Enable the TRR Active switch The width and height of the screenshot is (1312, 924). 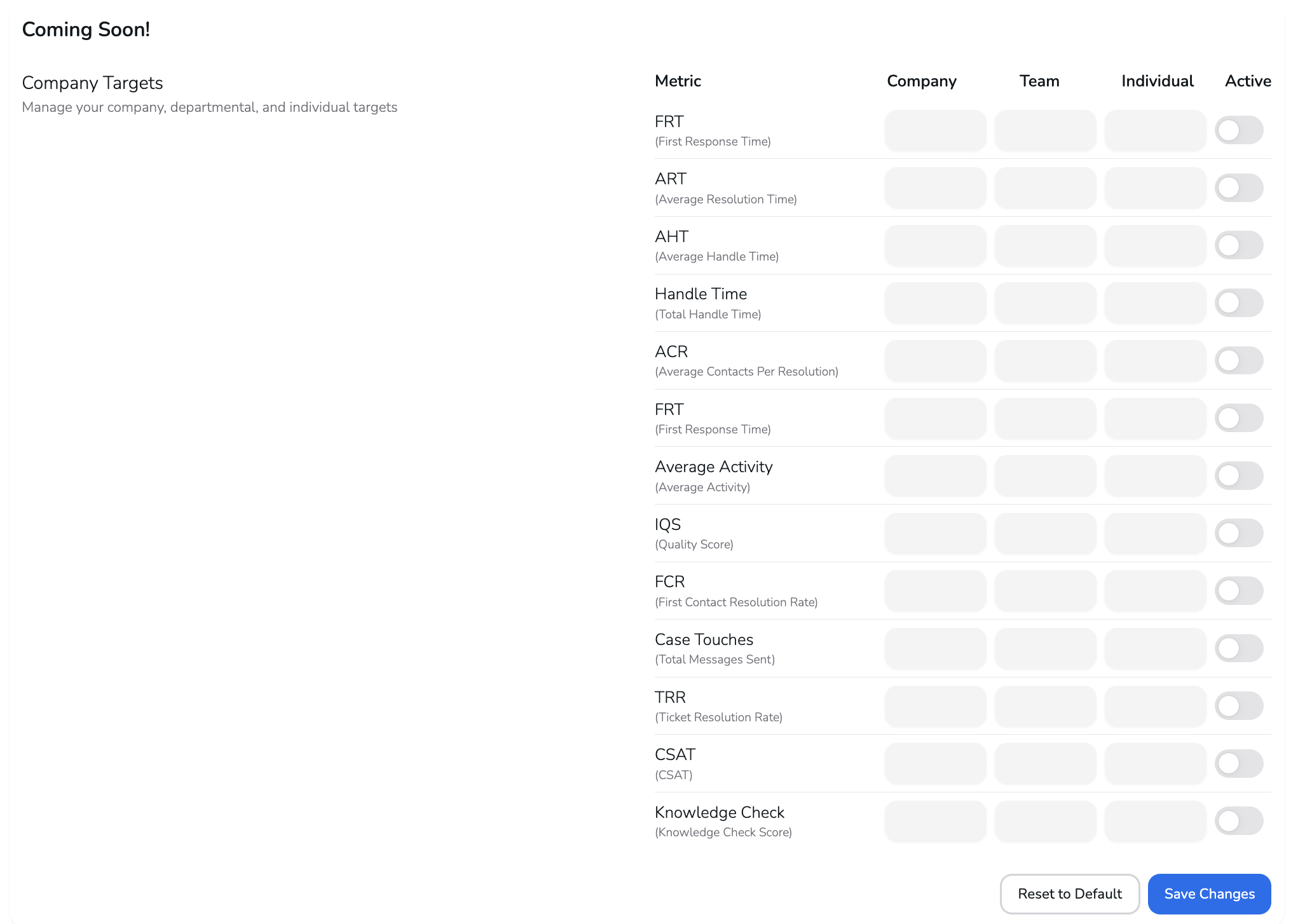point(1238,705)
